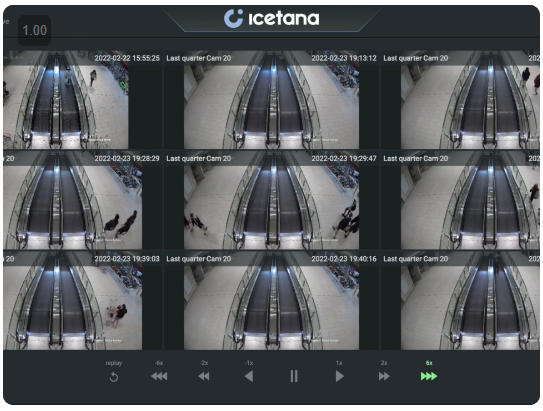Viewport: 543px width, 411px height.
Task: Click the 2022-02-23 19:29:47 timestamp label
Action: point(344,159)
